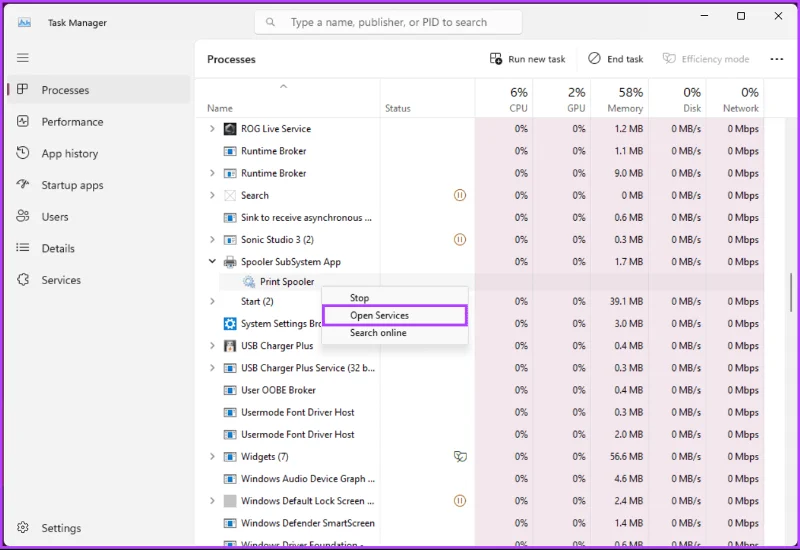Screen dimensions: 800x550
Task: Click efficiency leaf icon on Widgets row
Action: (x=460, y=456)
